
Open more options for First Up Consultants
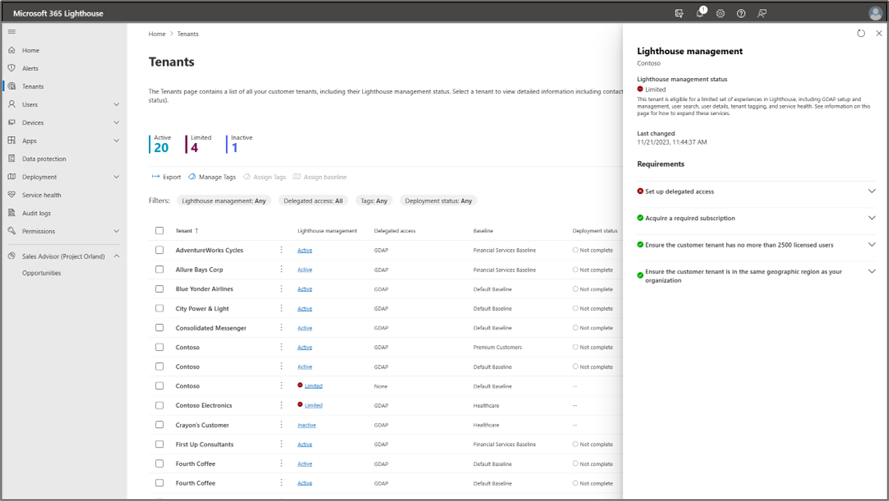(x=281, y=444)
